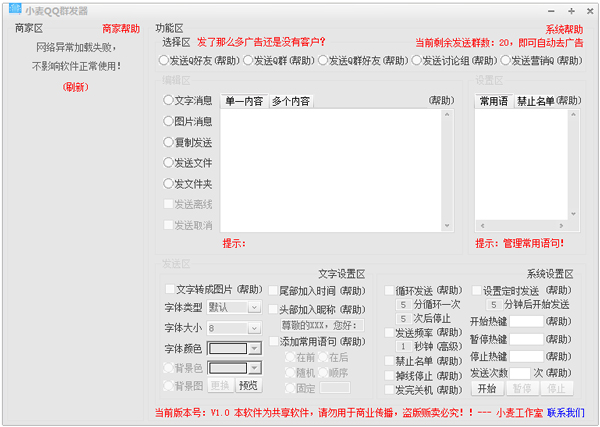Open (帮助) link next to 循环发送
Viewport: 600px width, 427px height.
tap(450, 290)
